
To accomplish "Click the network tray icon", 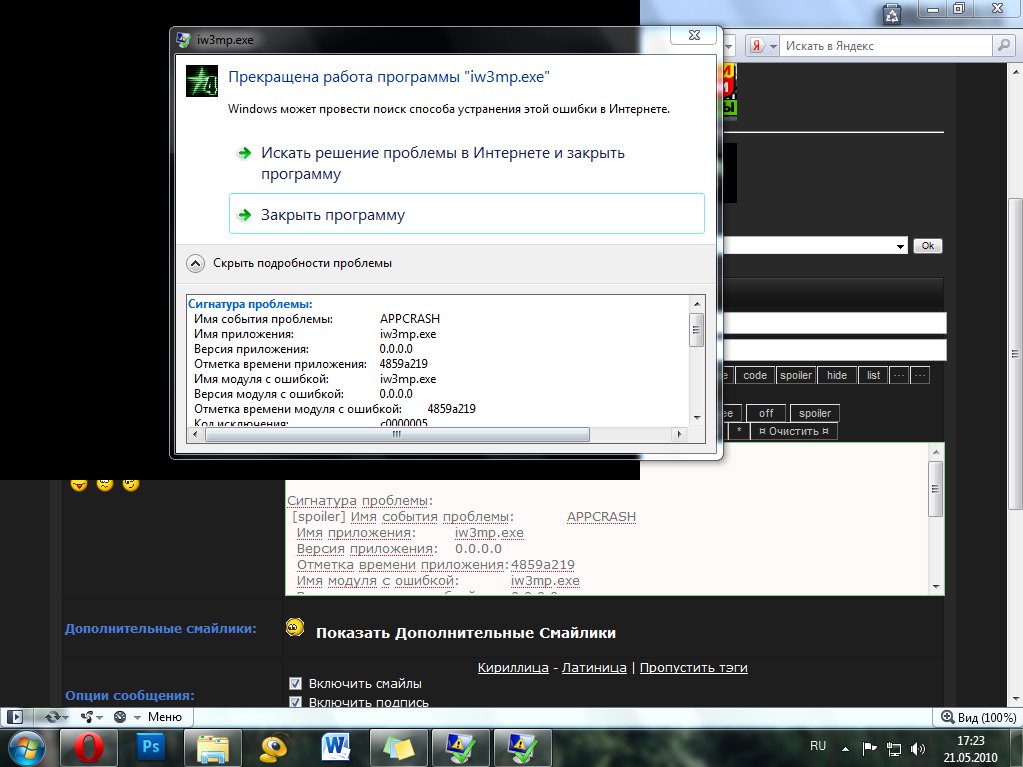I will pyautogui.click(x=894, y=749).
